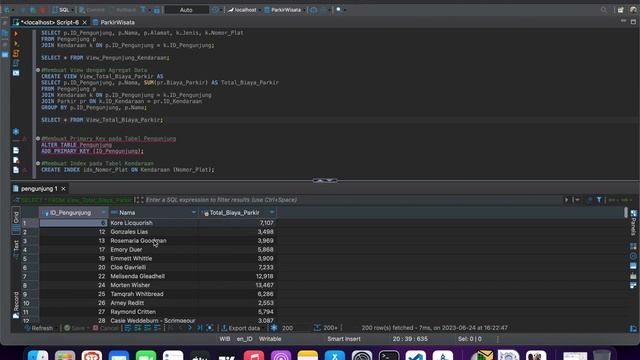This screenshot has width=640, height=360.
Task: Toggle the Panels sidebar in the results
Action: 633,222
